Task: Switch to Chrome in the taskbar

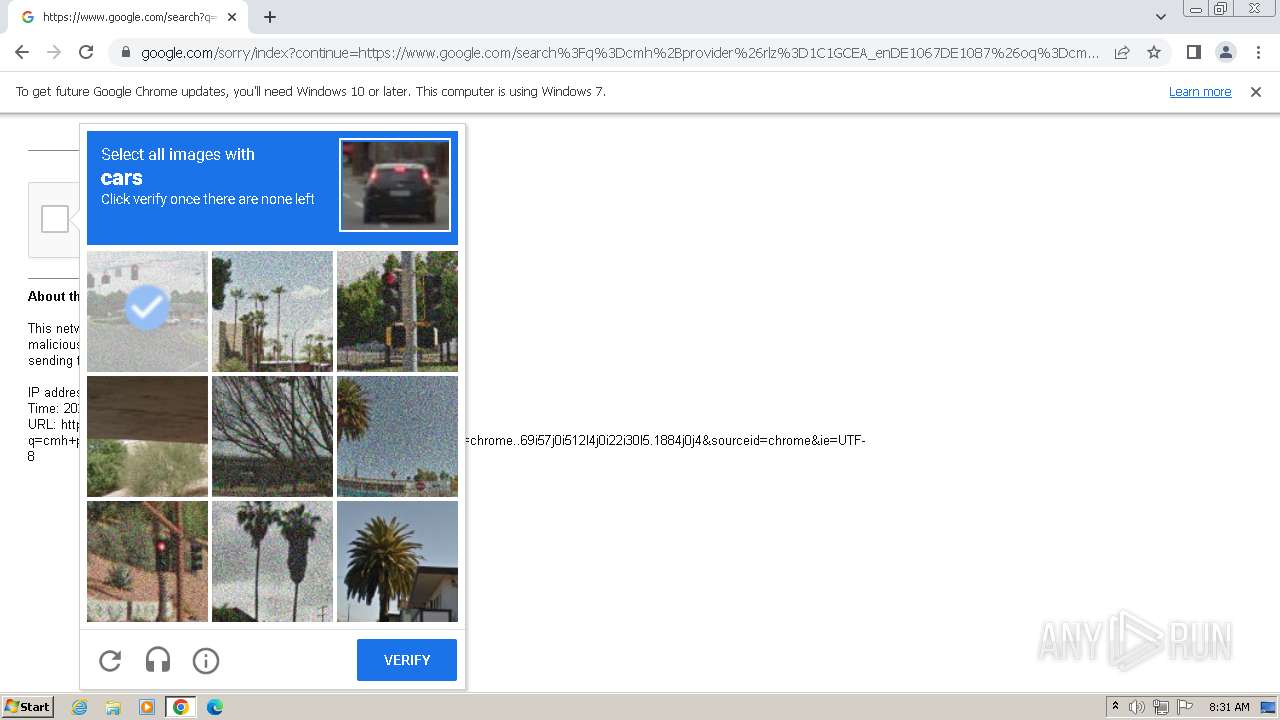Action: 181,707
